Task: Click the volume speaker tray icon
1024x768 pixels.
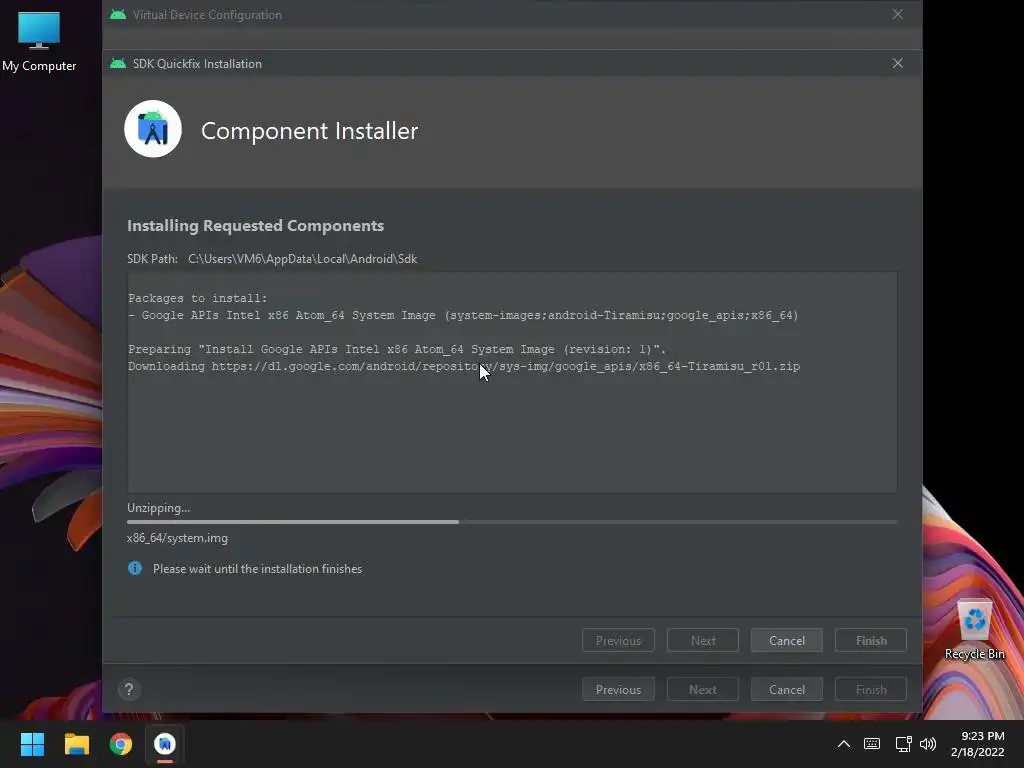Action: click(x=927, y=744)
